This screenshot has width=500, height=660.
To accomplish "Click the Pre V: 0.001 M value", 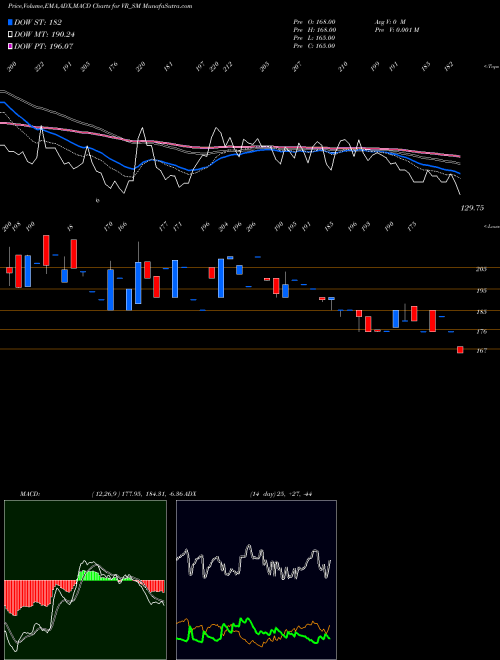I will (x=397, y=29).
